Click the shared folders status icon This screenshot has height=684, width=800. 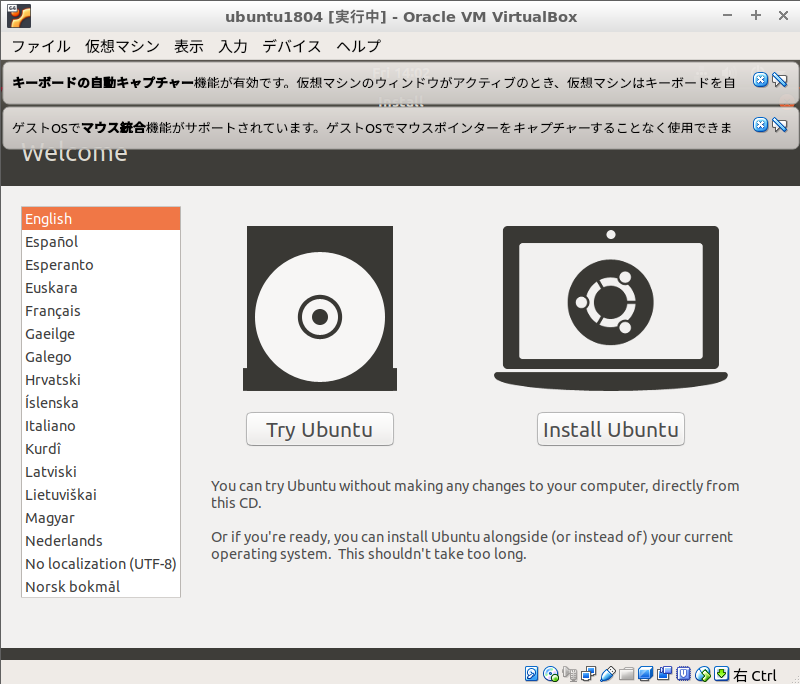tap(626, 674)
